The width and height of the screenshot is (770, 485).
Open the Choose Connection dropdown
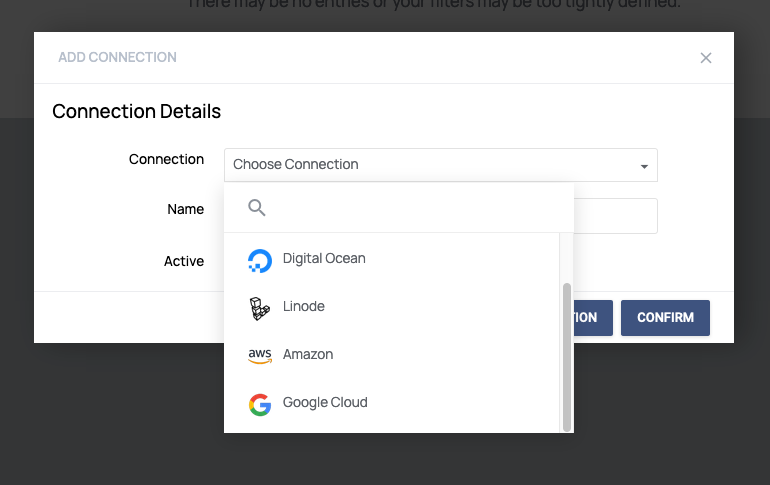coord(440,165)
